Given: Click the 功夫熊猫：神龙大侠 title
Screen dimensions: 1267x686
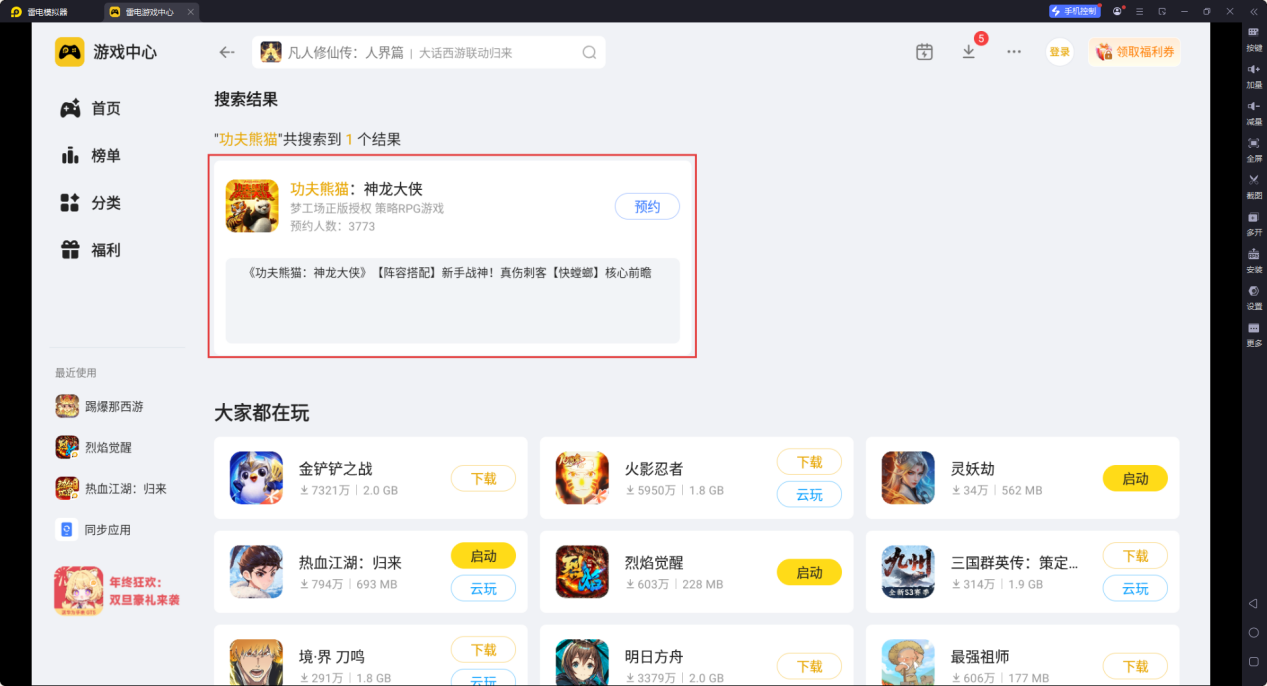Looking at the screenshot, I should [x=357, y=189].
